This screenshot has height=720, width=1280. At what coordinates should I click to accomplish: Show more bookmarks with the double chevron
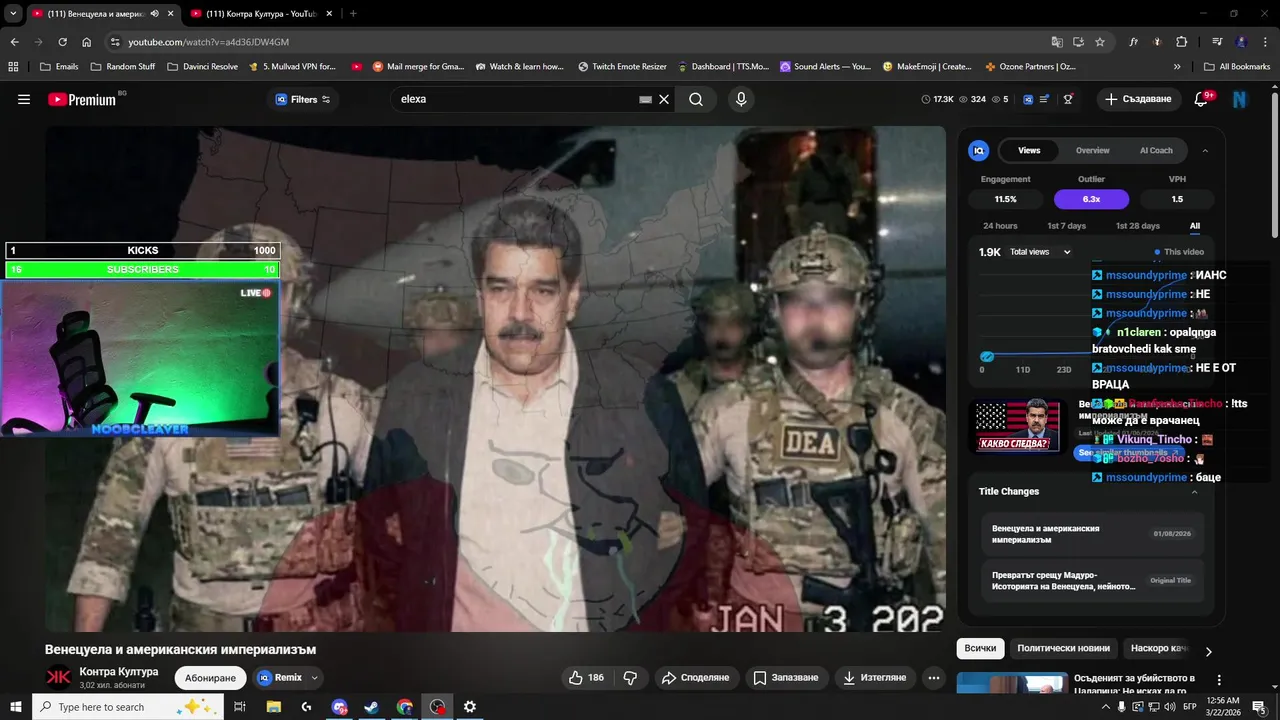(1177, 66)
